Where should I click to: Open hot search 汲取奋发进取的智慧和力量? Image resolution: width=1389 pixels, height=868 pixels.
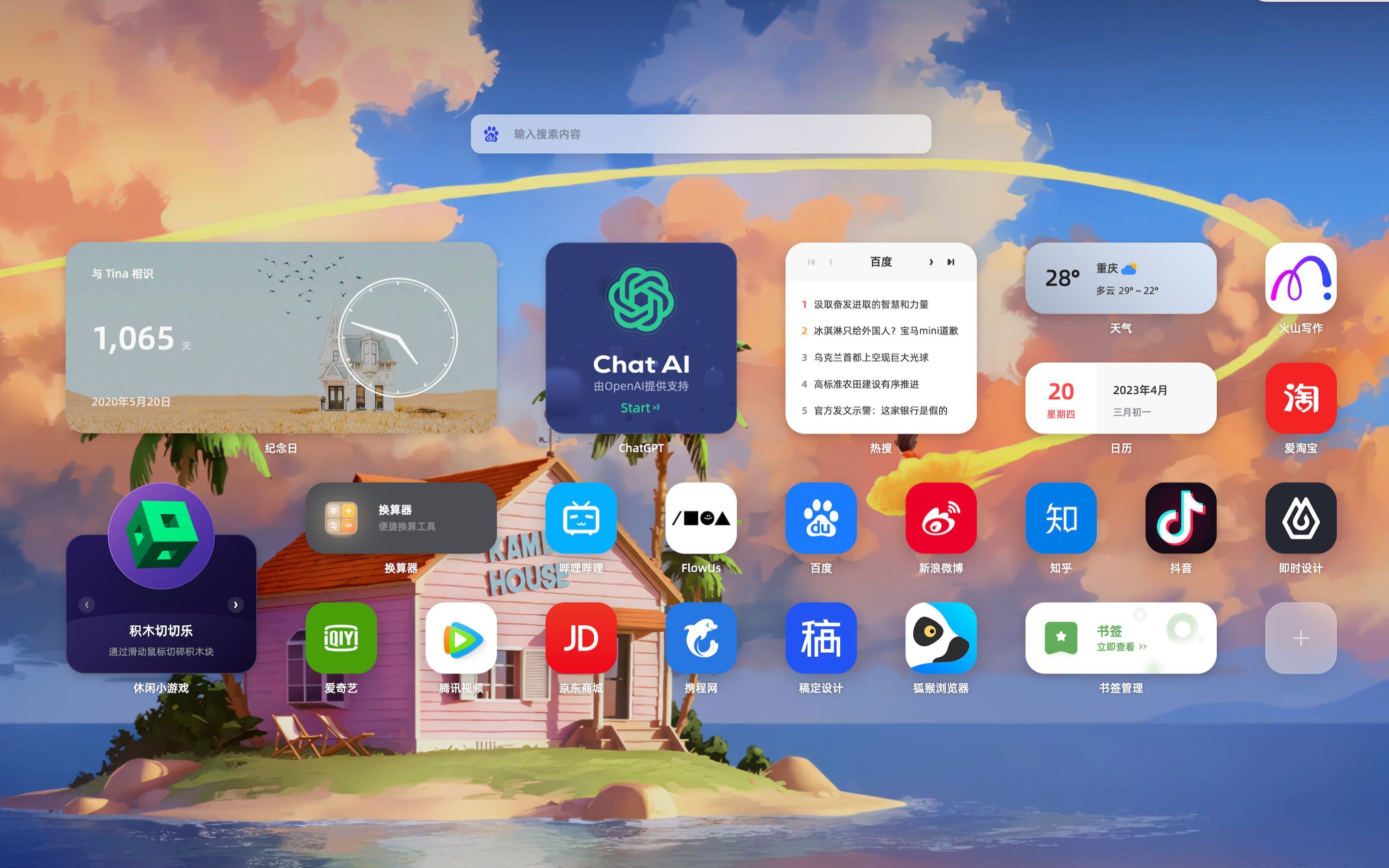pyautogui.click(x=871, y=304)
